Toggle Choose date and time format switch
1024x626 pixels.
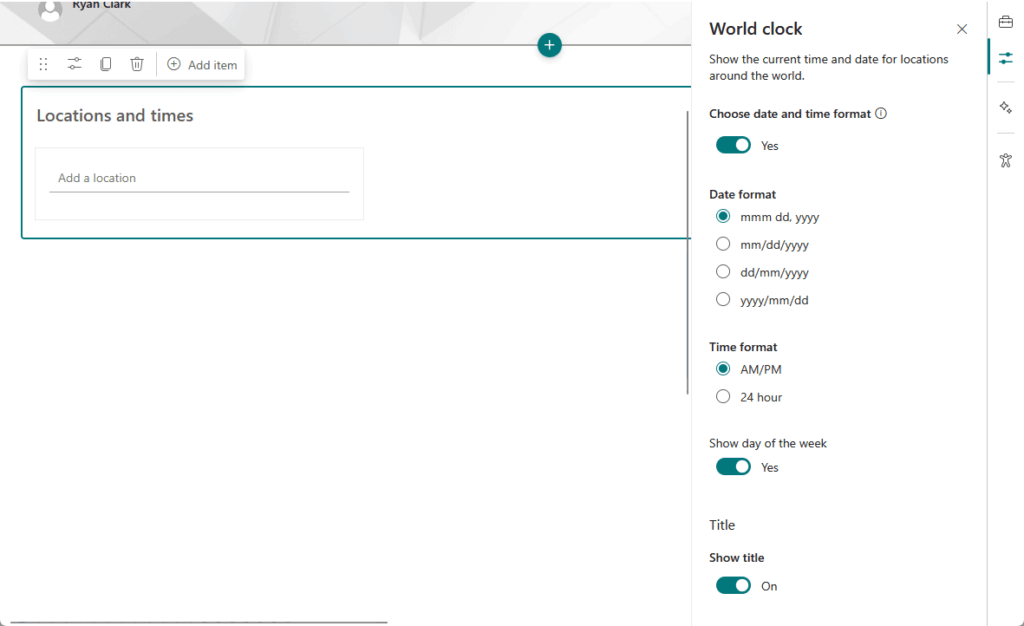coord(733,145)
